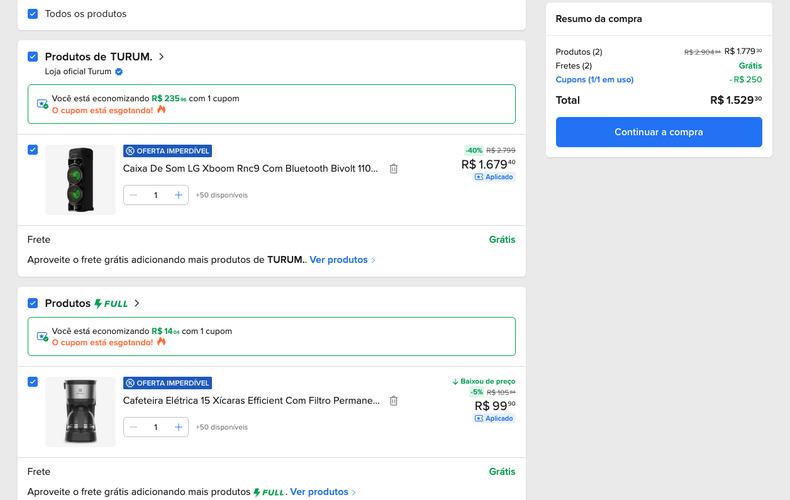The height and width of the screenshot is (500, 790).
Task: Click flame icon in FULL coupon banner
Action: click(x=161, y=342)
